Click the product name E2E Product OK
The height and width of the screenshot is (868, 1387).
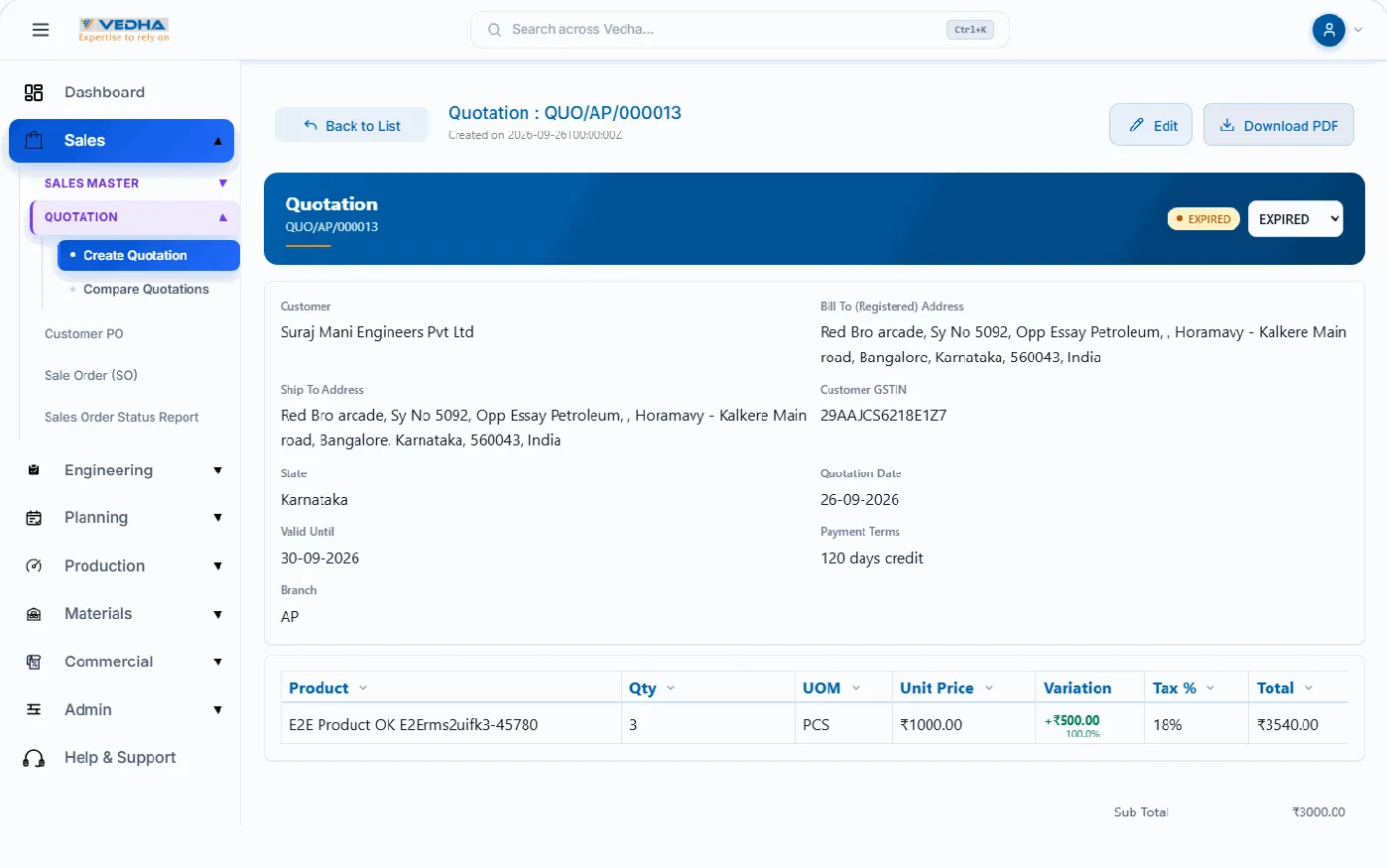pos(414,725)
